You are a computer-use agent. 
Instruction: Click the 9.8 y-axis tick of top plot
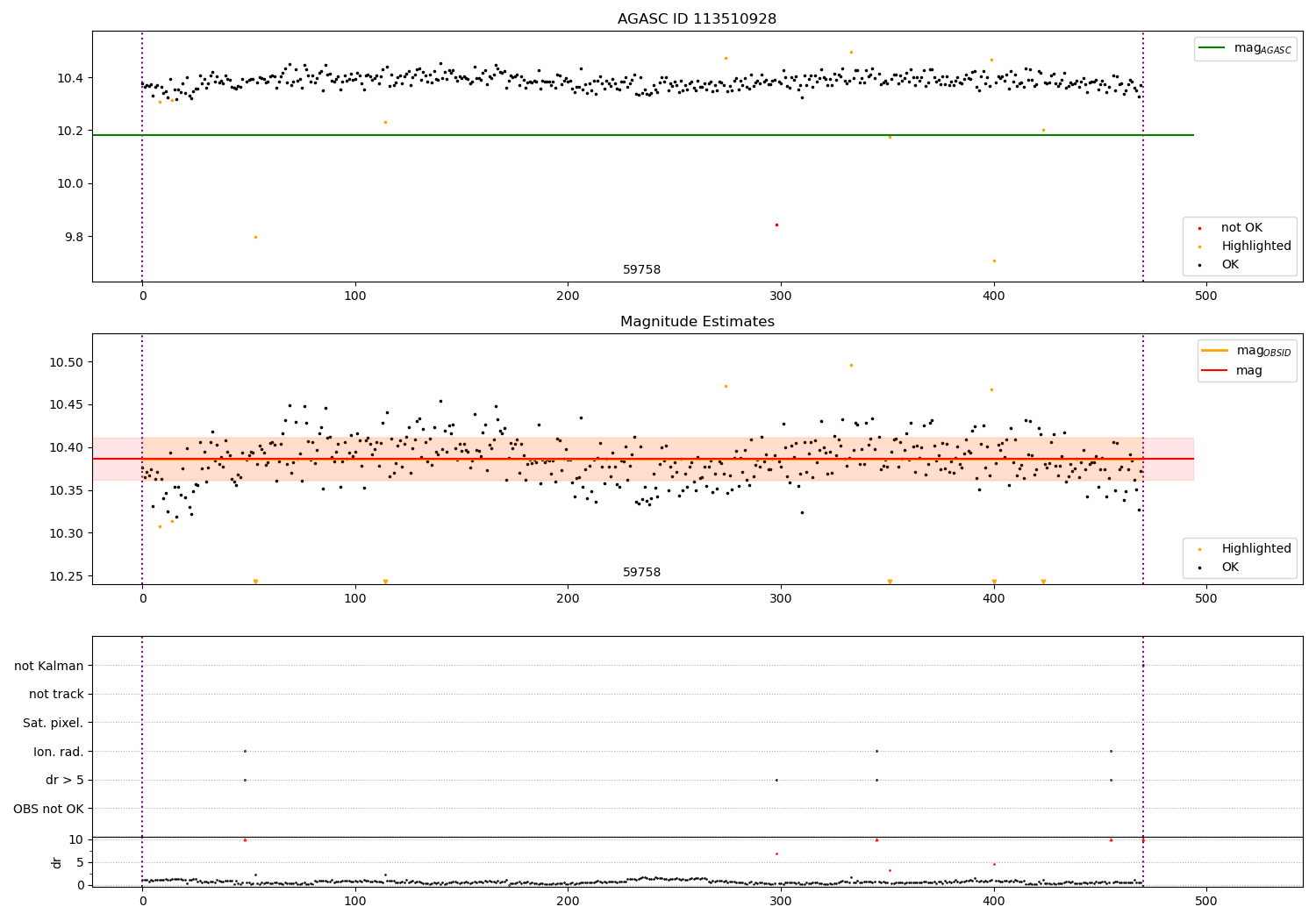(x=74, y=237)
